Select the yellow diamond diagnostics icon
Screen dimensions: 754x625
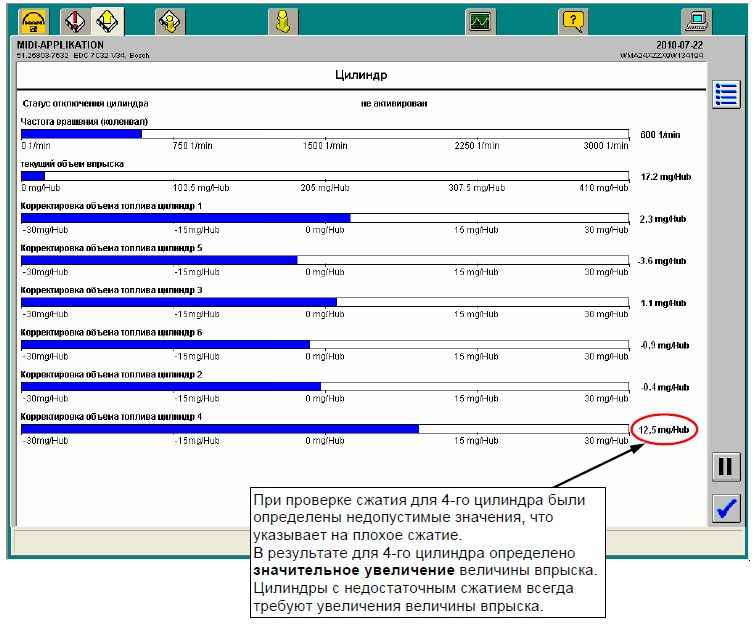point(106,20)
